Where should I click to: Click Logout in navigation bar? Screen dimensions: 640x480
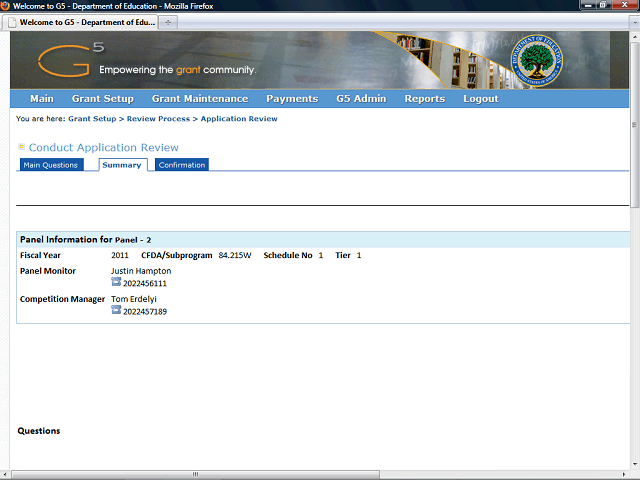point(481,99)
